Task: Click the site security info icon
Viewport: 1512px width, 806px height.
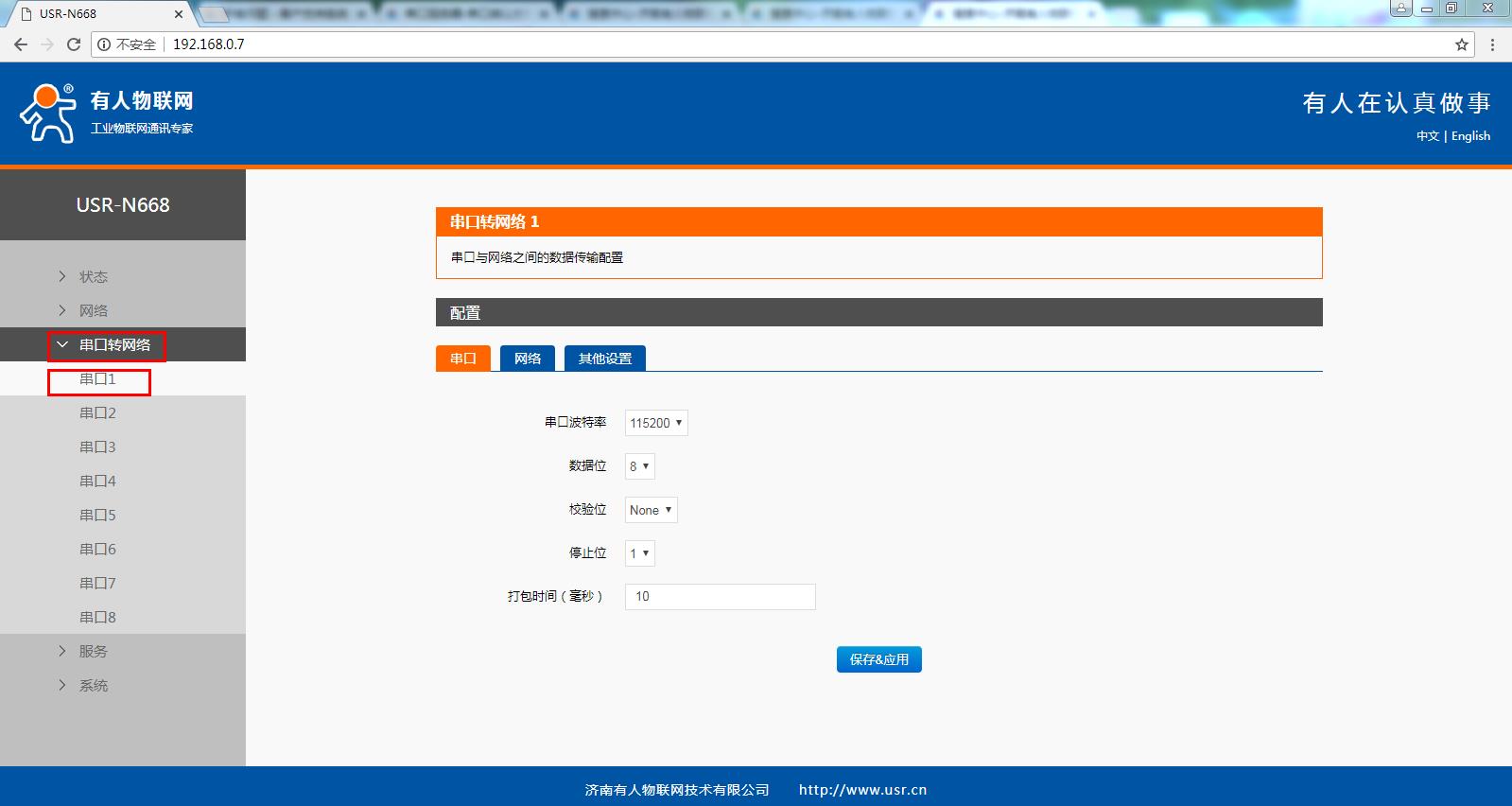Action: [x=104, y=44]
